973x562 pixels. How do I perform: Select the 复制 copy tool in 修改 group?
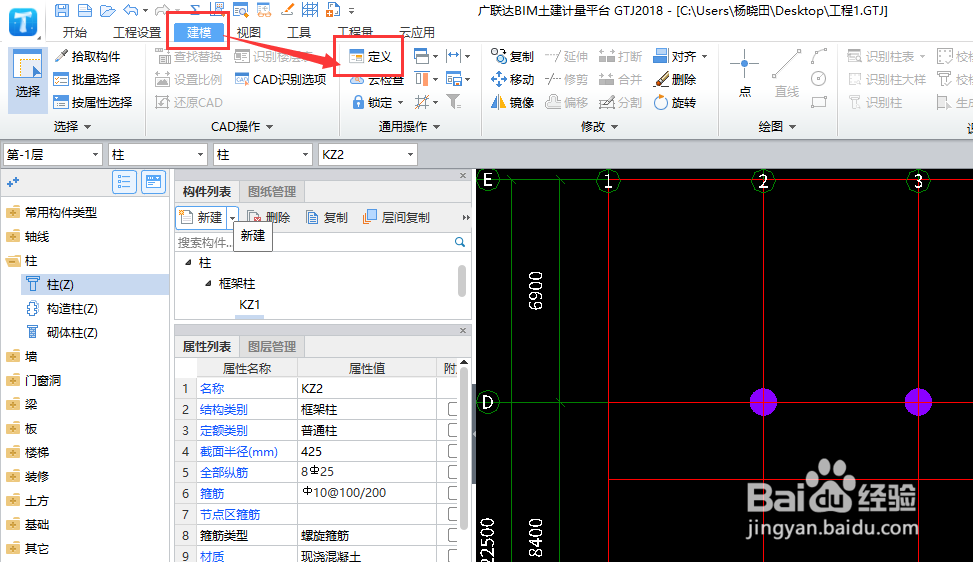pyautogui.click(x=512, y=56)
